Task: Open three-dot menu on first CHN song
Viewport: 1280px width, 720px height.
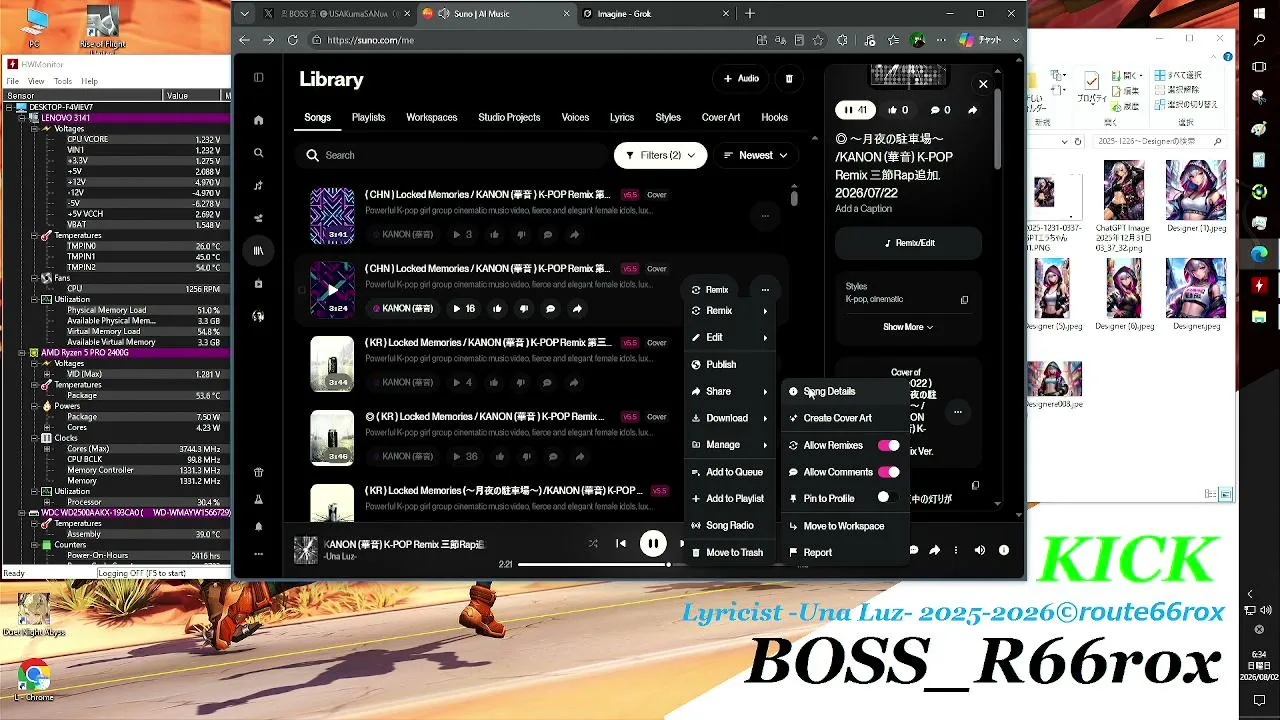Action: point(765,216)
